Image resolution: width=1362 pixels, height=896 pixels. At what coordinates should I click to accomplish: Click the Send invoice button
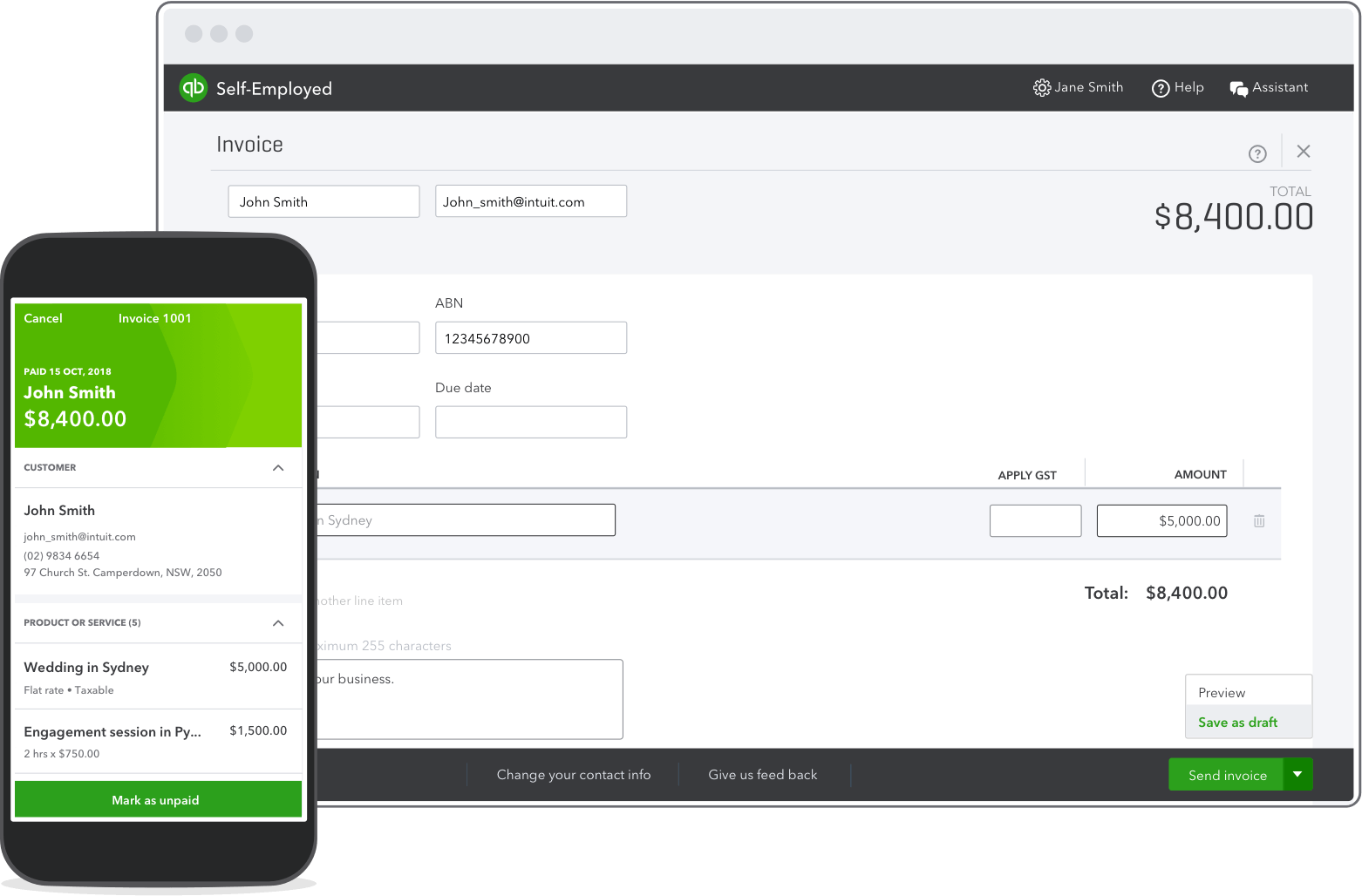(1226, 774)
